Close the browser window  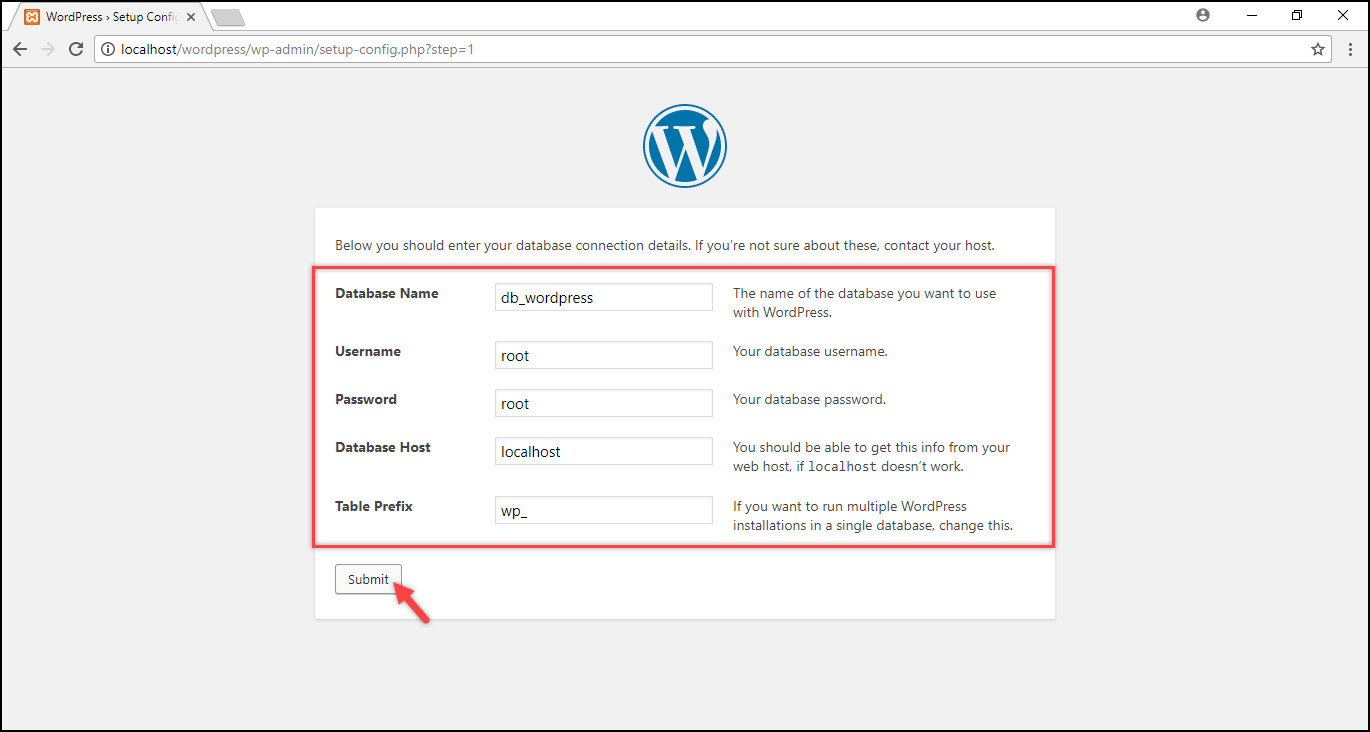coord(1343,15)
